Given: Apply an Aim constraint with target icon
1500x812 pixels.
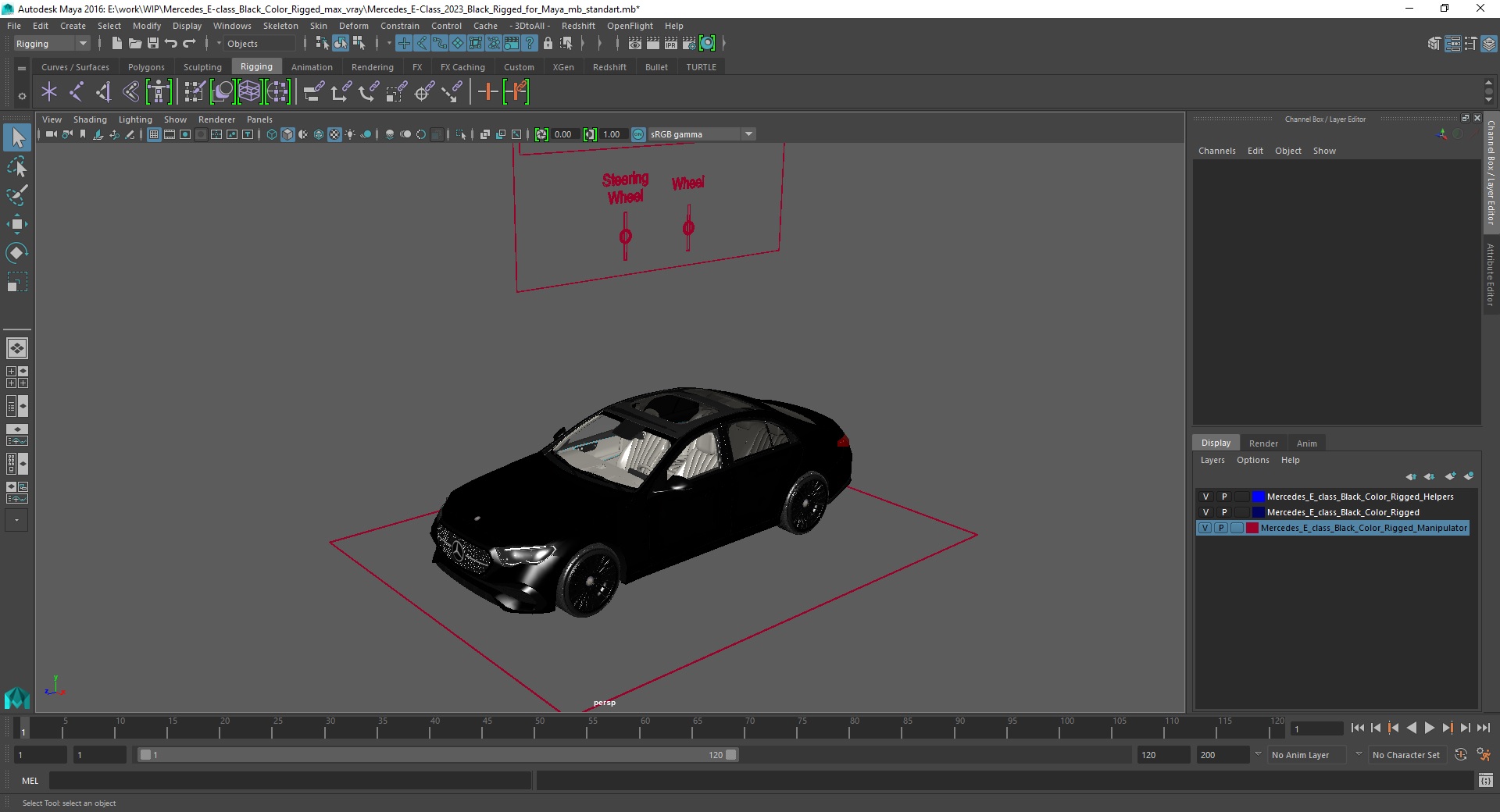Looking at the screenshot, I should (424, 92).
